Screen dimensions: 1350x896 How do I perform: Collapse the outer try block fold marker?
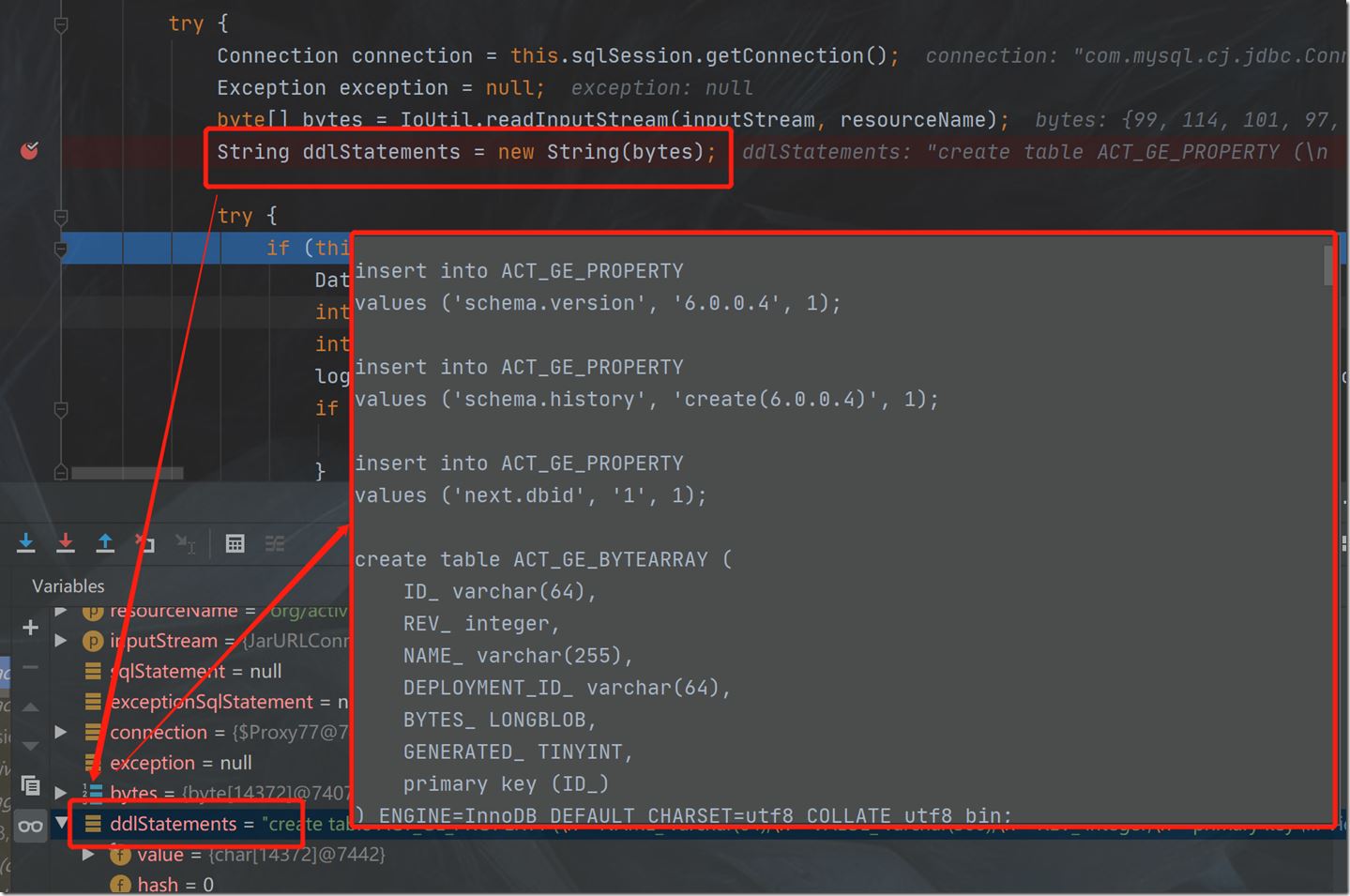coord(61,25)
